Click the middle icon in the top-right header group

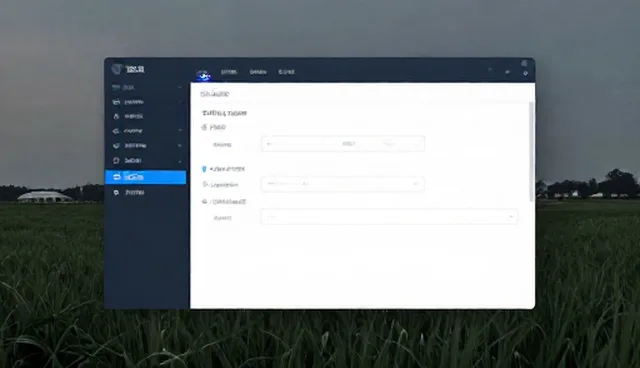click(x=508, y=72)
